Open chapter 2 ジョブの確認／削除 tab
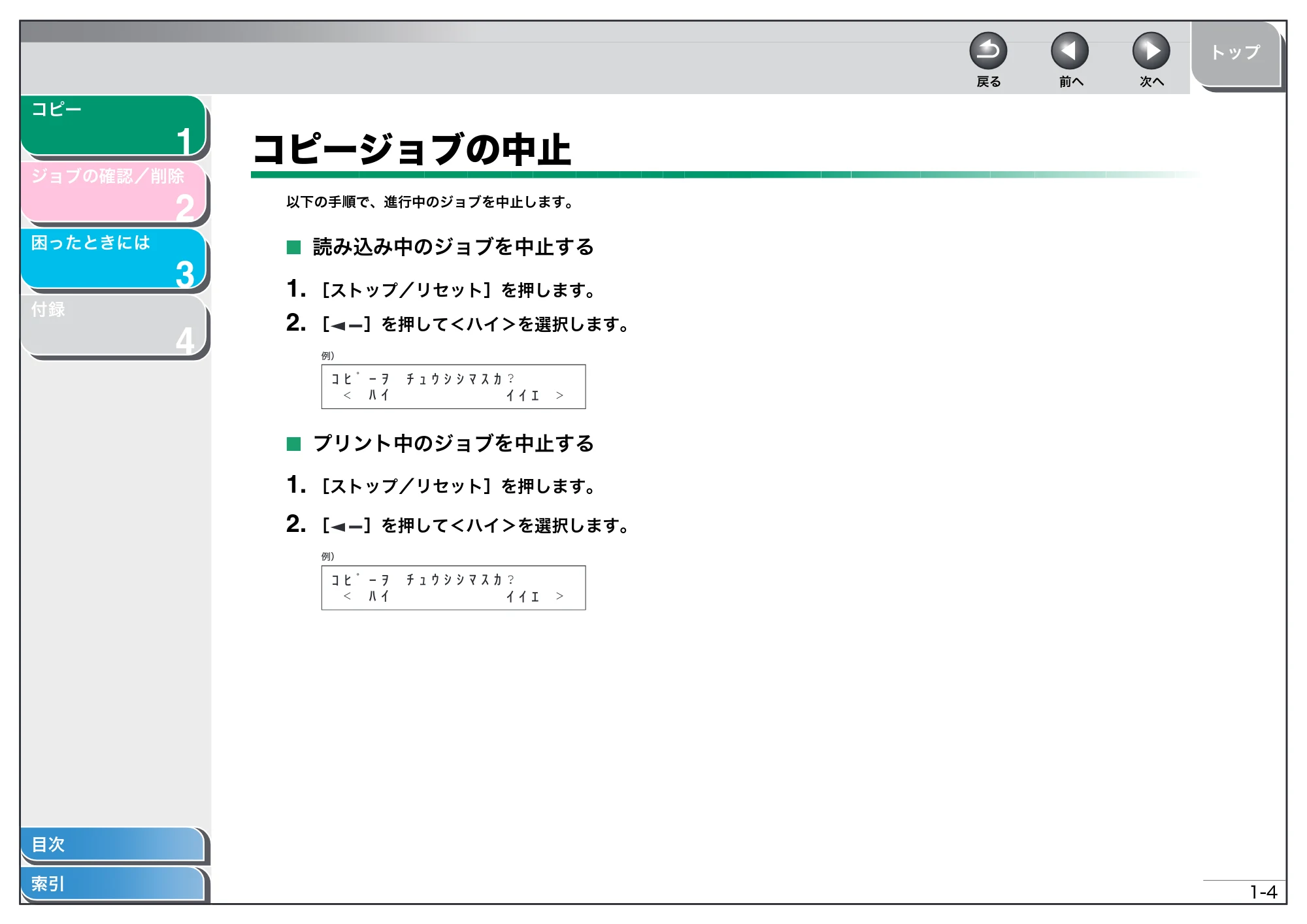Image resolution: width=1307 pixels, height=924 pixels. (x=114, y=192)
